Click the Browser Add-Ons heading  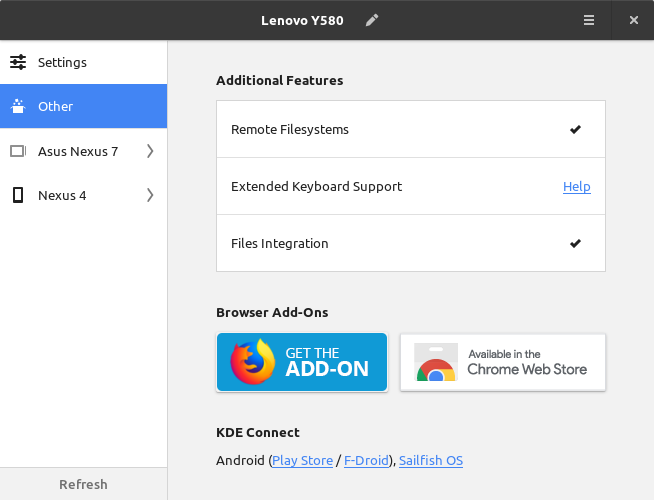click(x=272, y=312)
